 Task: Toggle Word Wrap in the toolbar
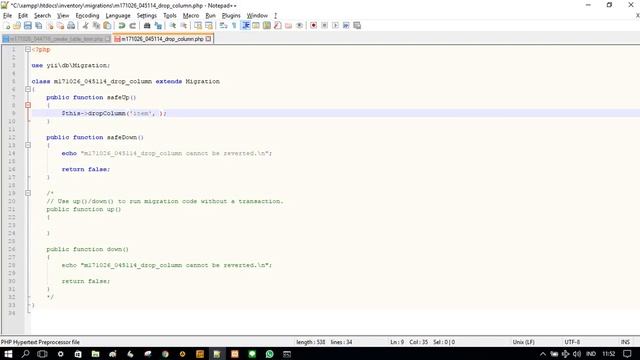point(223,26)
